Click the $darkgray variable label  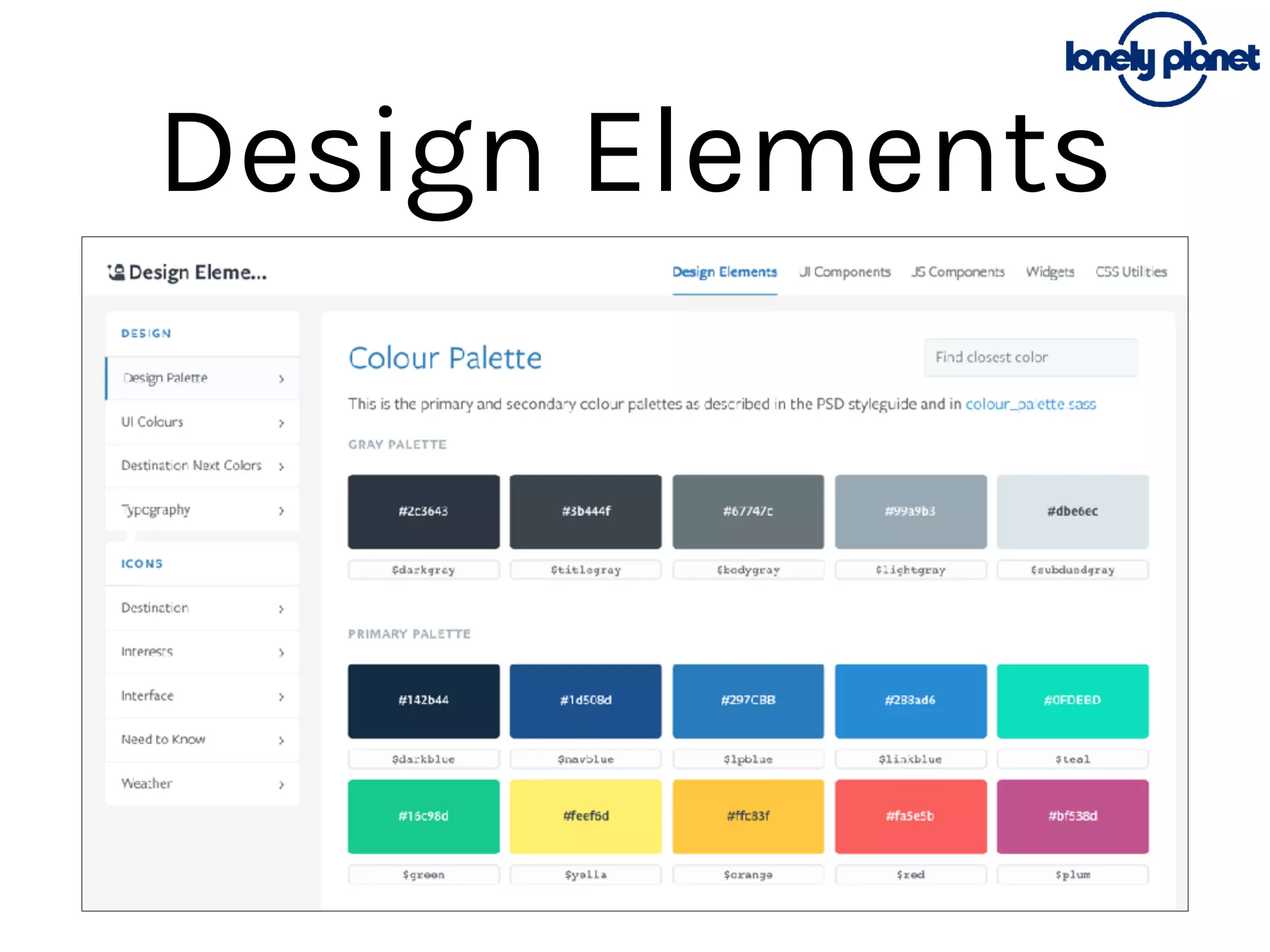(424, 570)
